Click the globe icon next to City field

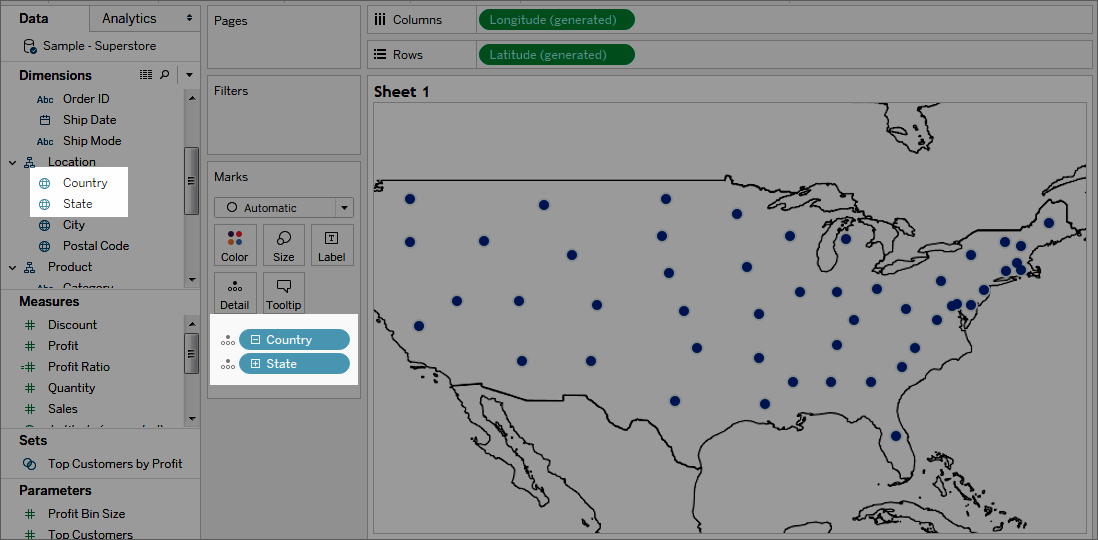click(45, 225)
